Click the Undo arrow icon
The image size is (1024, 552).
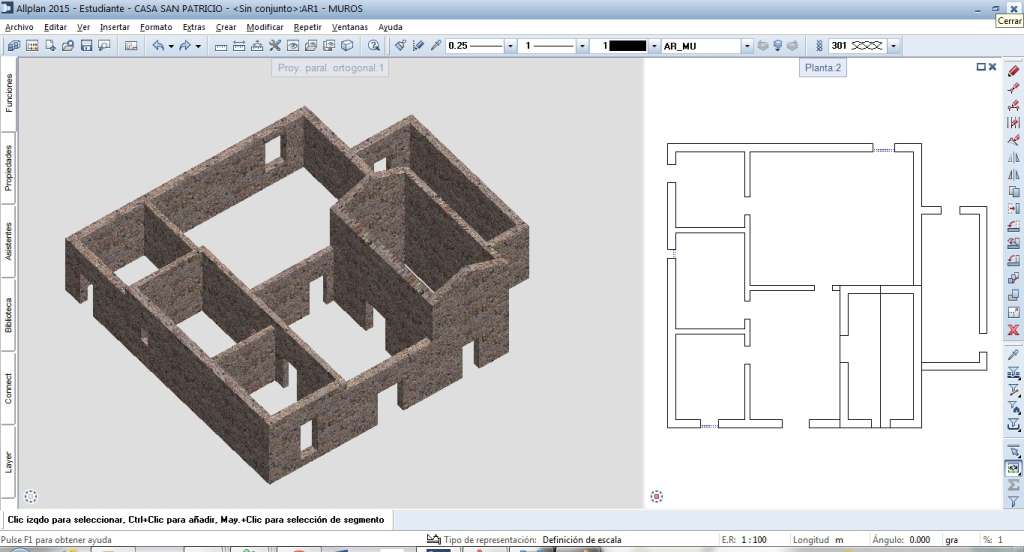click(158, 46)
